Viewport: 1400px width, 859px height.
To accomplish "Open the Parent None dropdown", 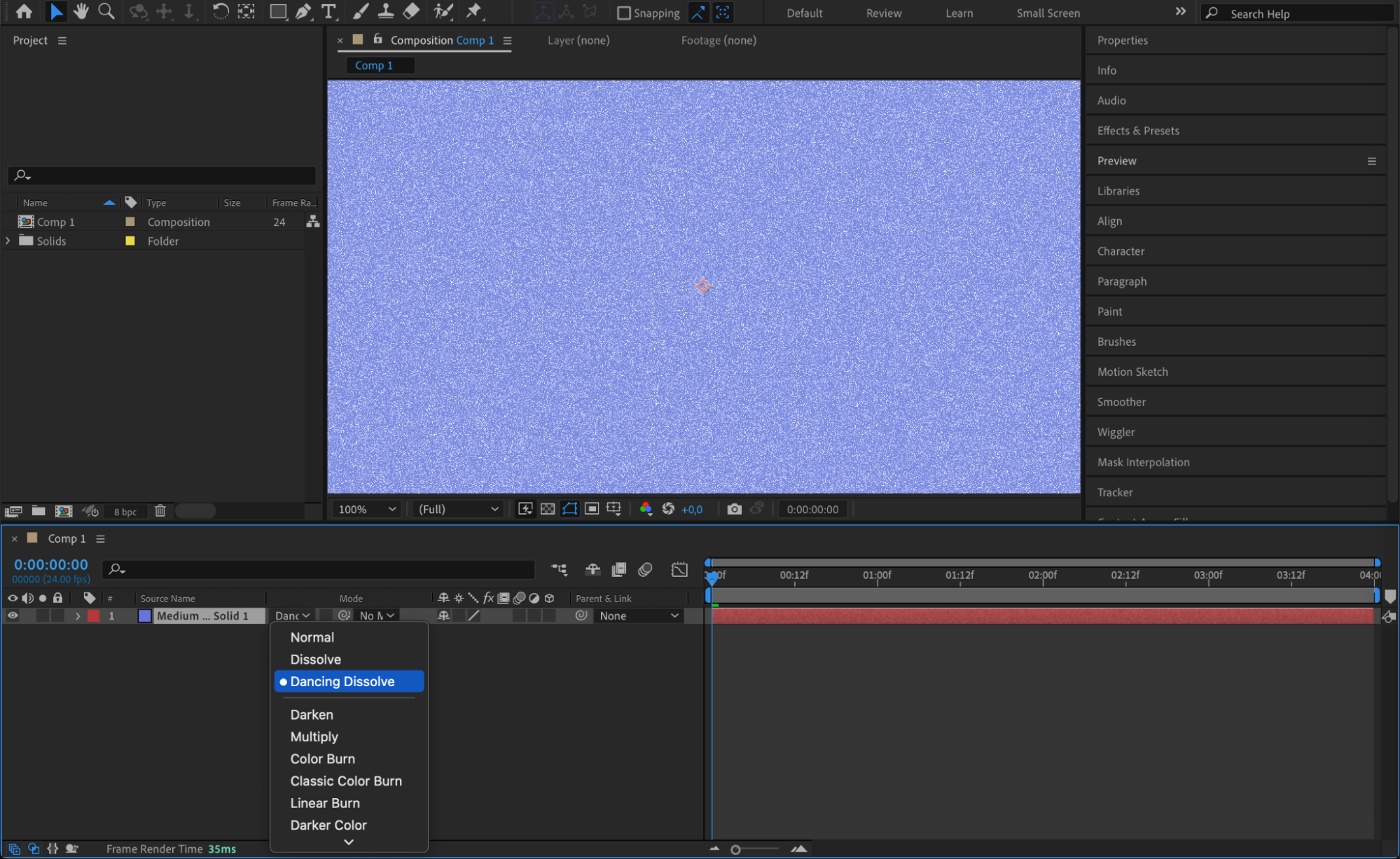I will coord(639,615).
